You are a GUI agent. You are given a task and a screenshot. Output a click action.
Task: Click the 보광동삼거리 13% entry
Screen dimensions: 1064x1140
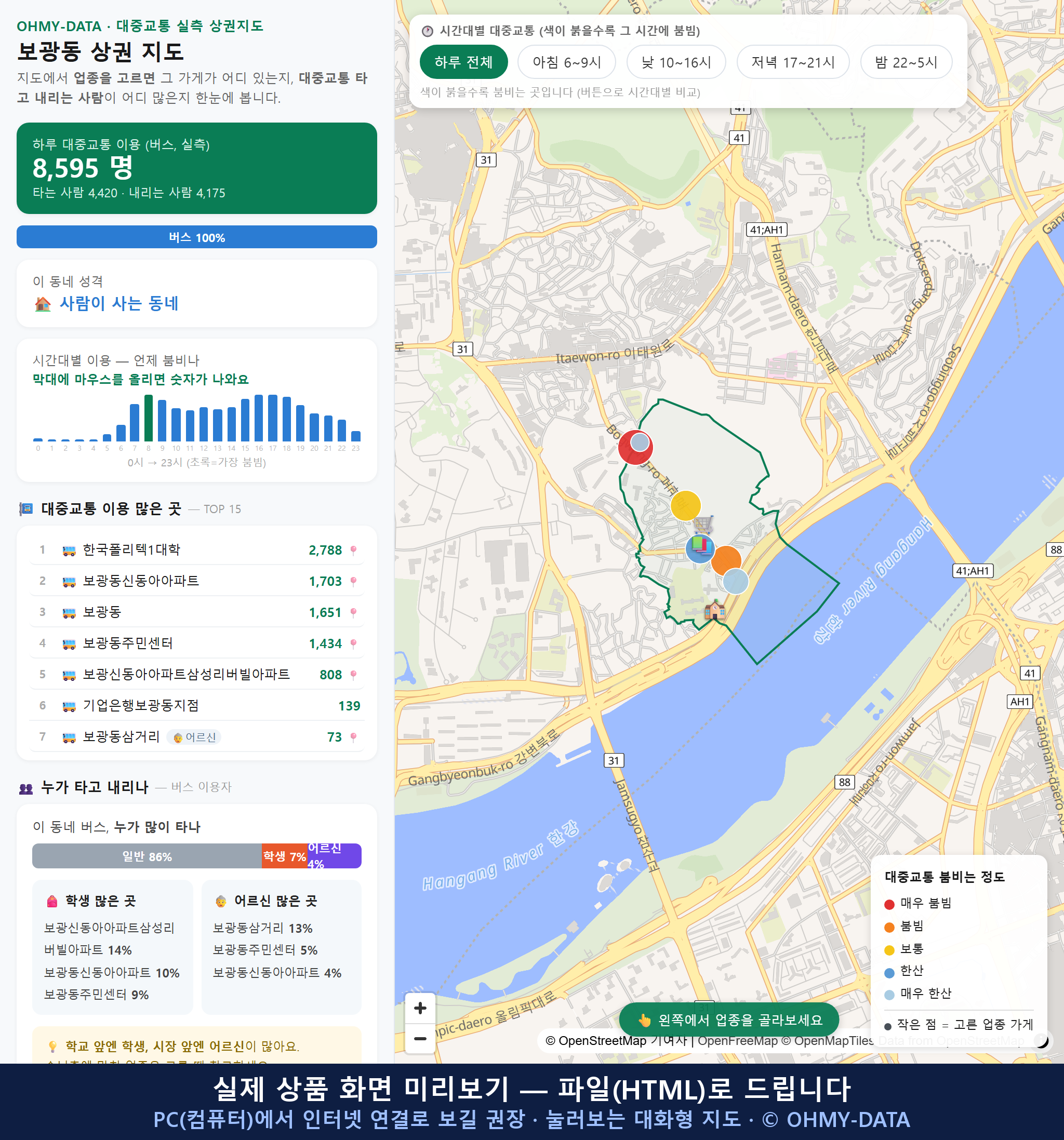[263, 929]
